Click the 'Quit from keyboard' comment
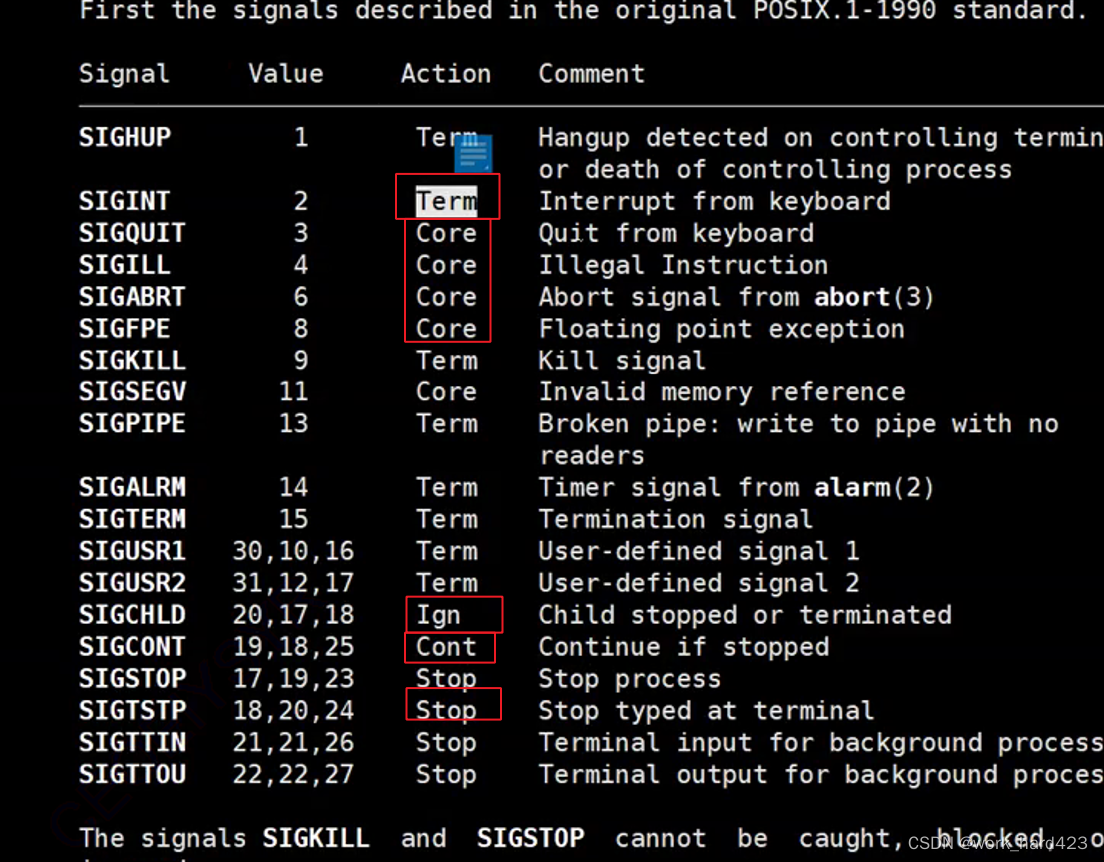The height and width of the screenshot is (862, 1104). [x=676, y=234]
